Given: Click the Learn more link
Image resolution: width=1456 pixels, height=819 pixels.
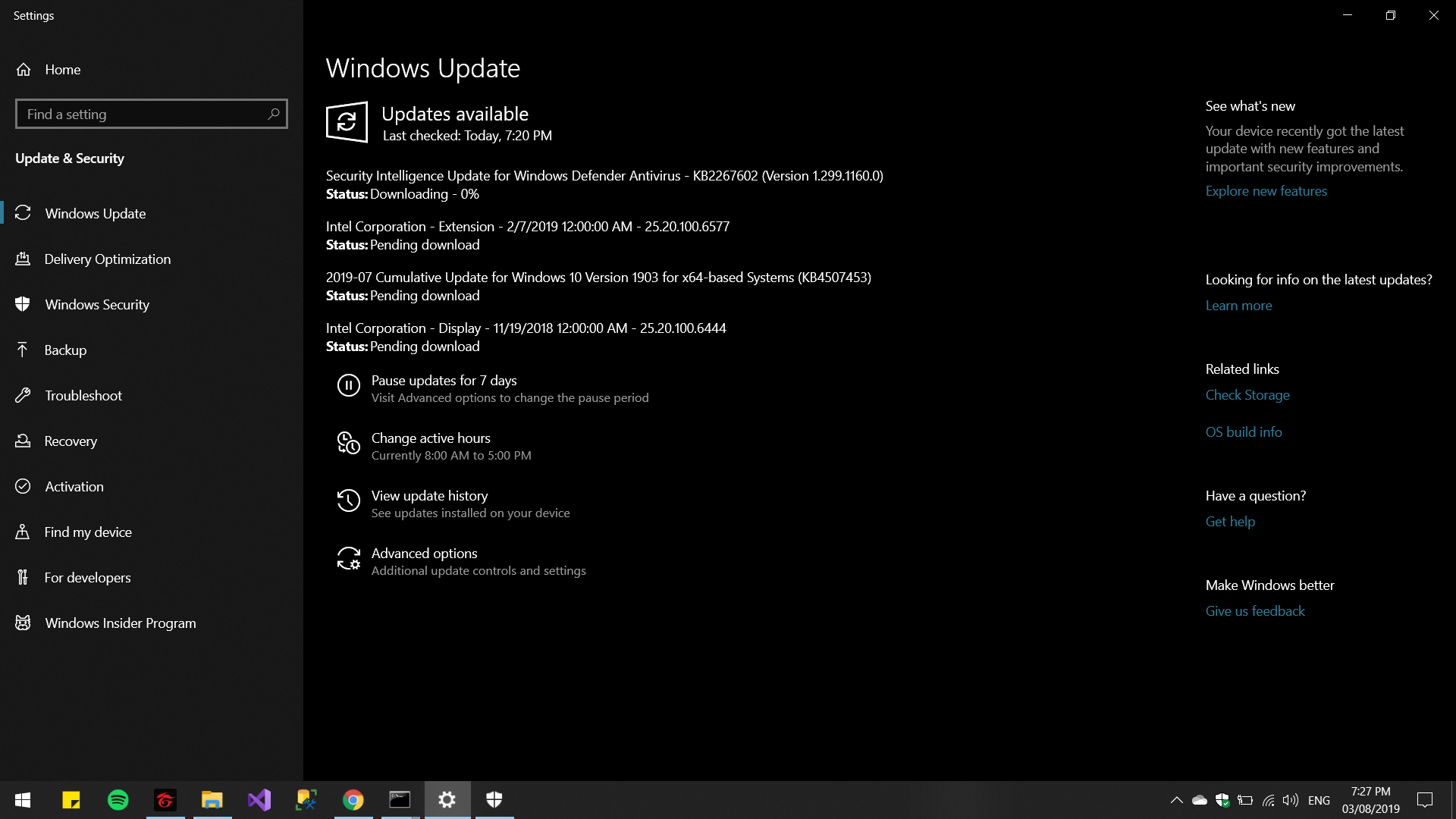Looking at the screenshot, I should point(1238,305).
